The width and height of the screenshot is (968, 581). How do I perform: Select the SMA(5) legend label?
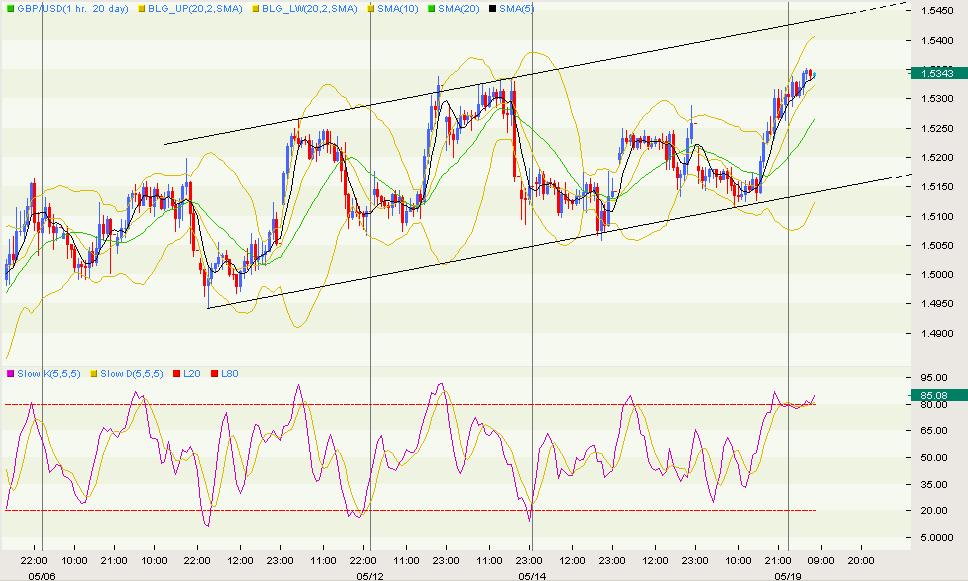pyautogui.click(x=517, y=9)
